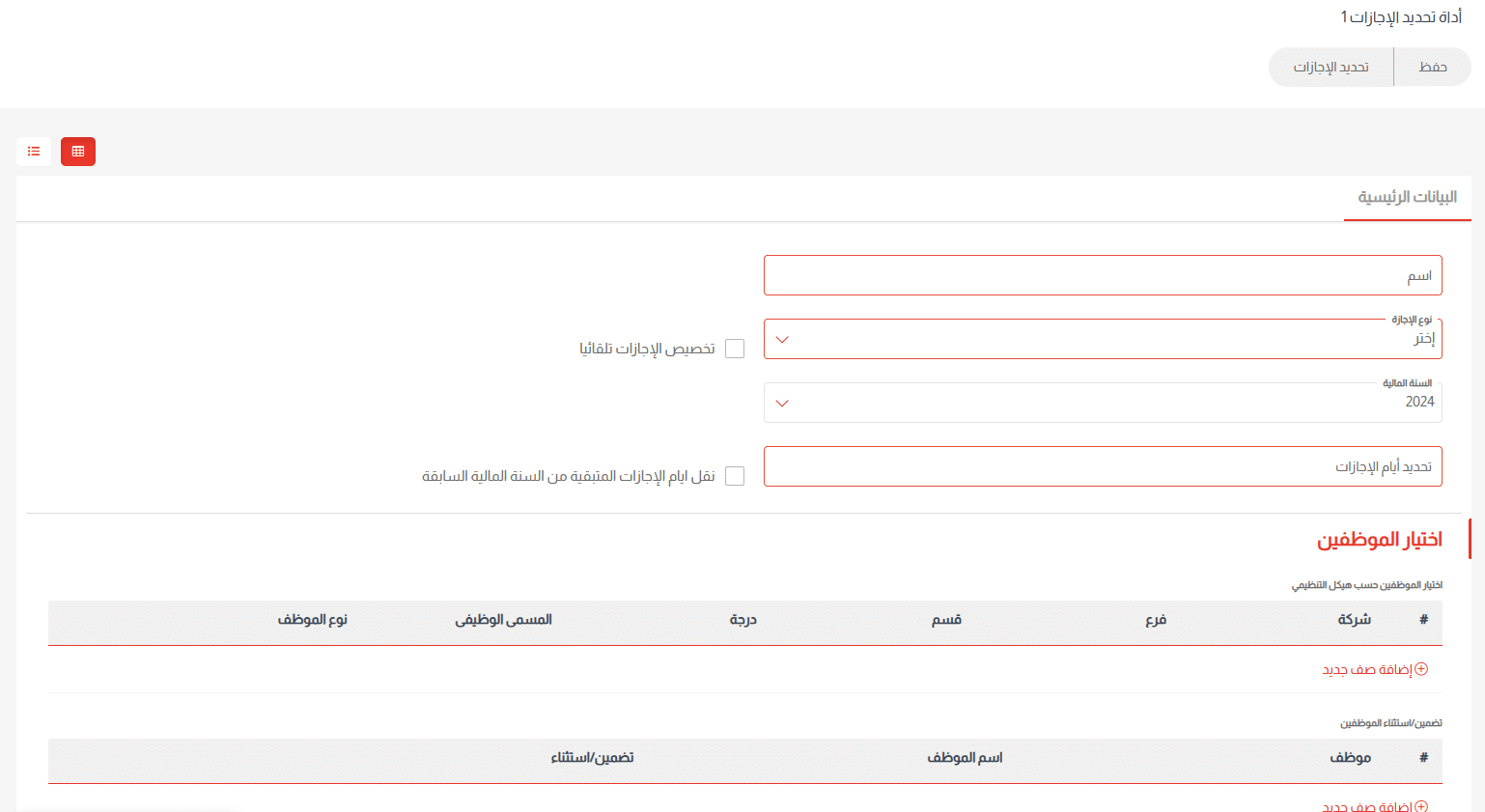1485x812 pixels.
Task: Click the نوع الموظف column header
Action: tap(312, 620)
